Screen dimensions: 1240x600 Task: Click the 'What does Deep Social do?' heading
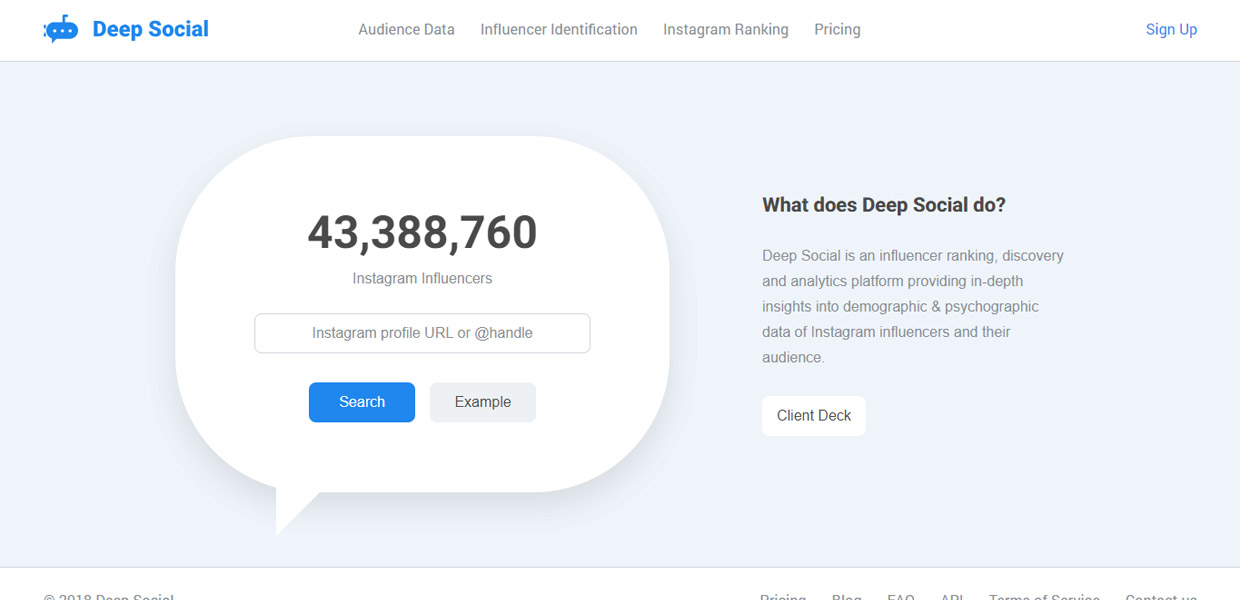pyautogui.click(x=884, y=205)
